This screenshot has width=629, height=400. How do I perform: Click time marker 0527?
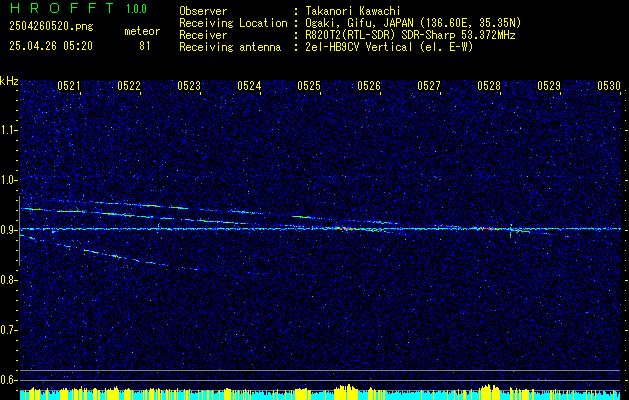429,85
